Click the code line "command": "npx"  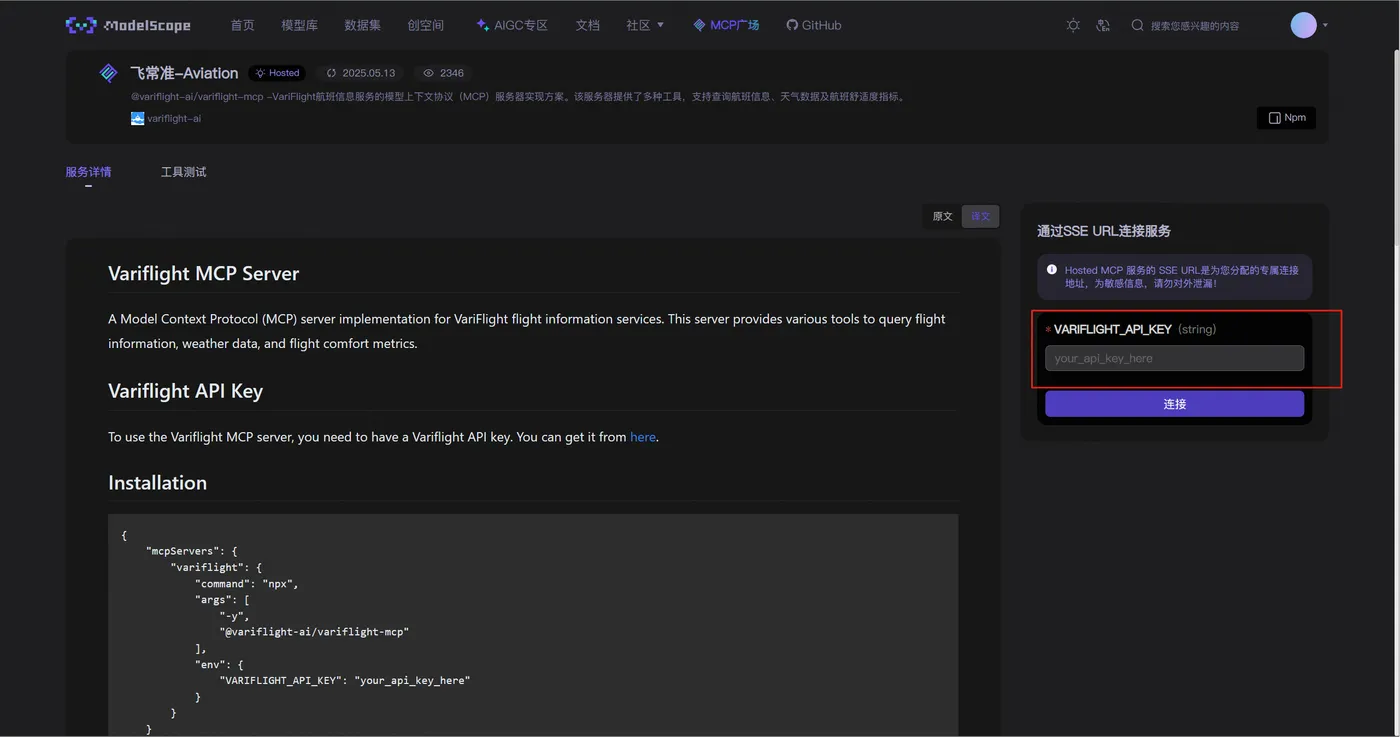[x=247, y=584]
